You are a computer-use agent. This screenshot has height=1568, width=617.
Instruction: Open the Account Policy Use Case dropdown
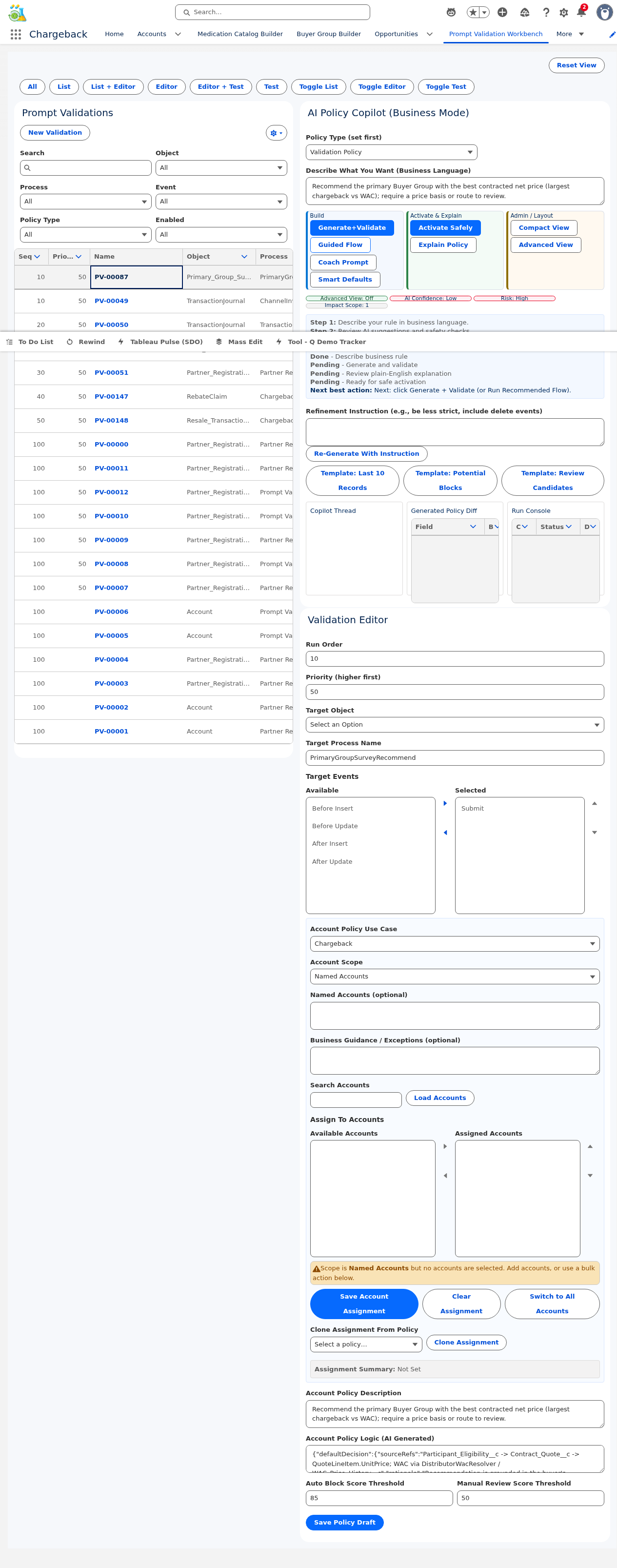(455, 944)
